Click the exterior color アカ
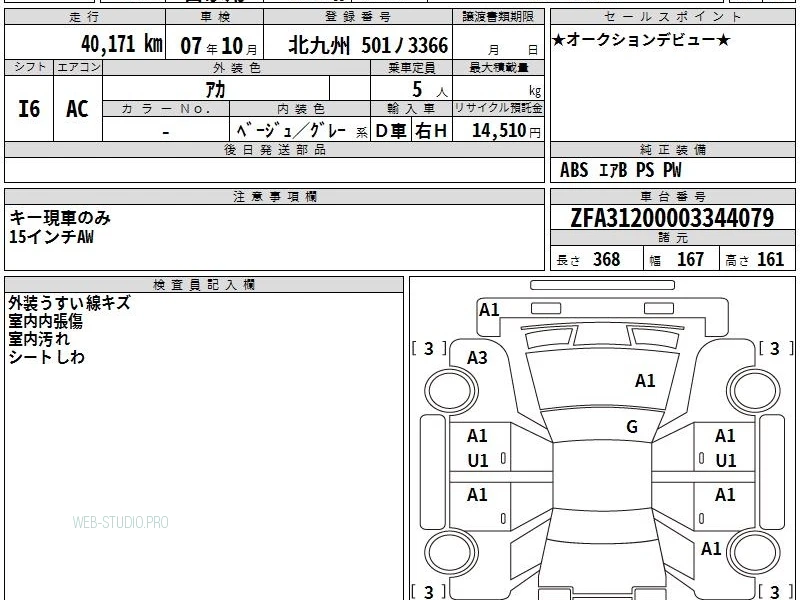This screenshot has width=800, height=600. coord(215,89)
